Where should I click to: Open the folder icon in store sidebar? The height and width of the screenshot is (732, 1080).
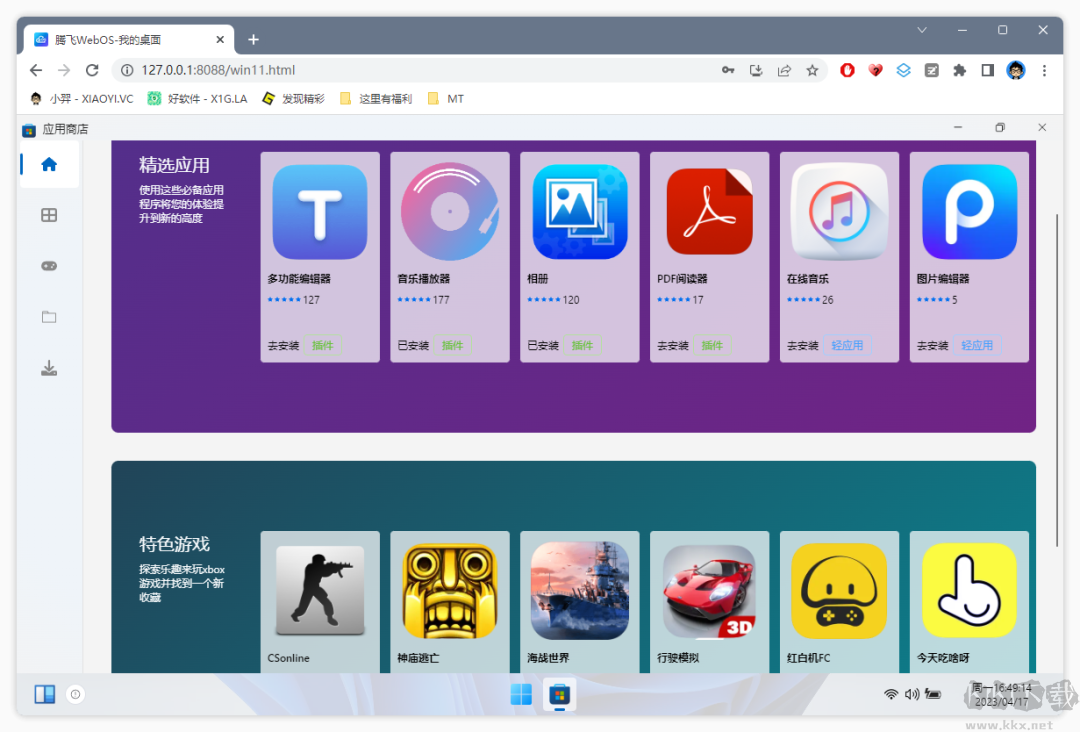[49, 317]
